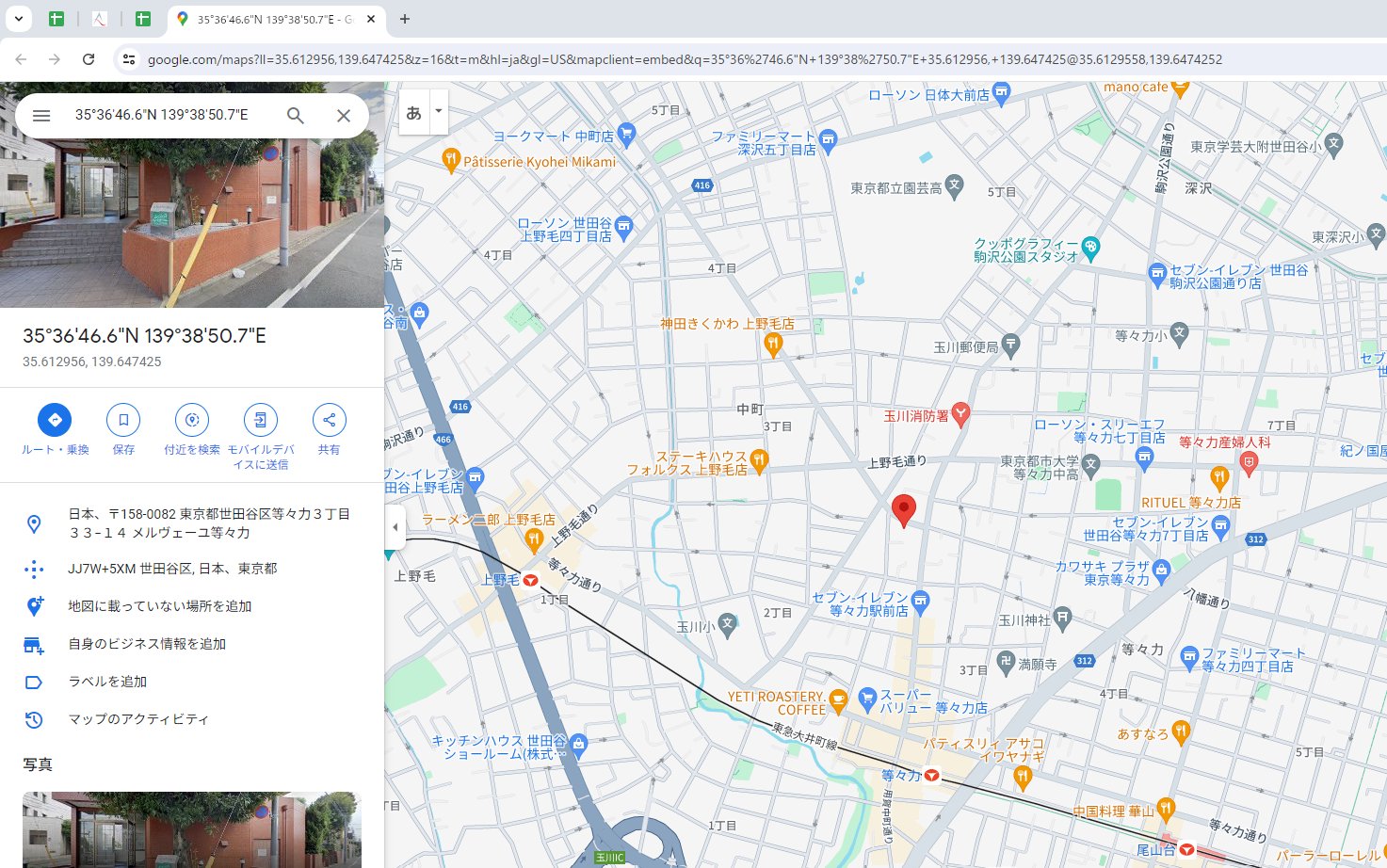Click the クックパグラフィー駒沢公園スタジオ marker

pyautogui.click(x=1090, y=248)
